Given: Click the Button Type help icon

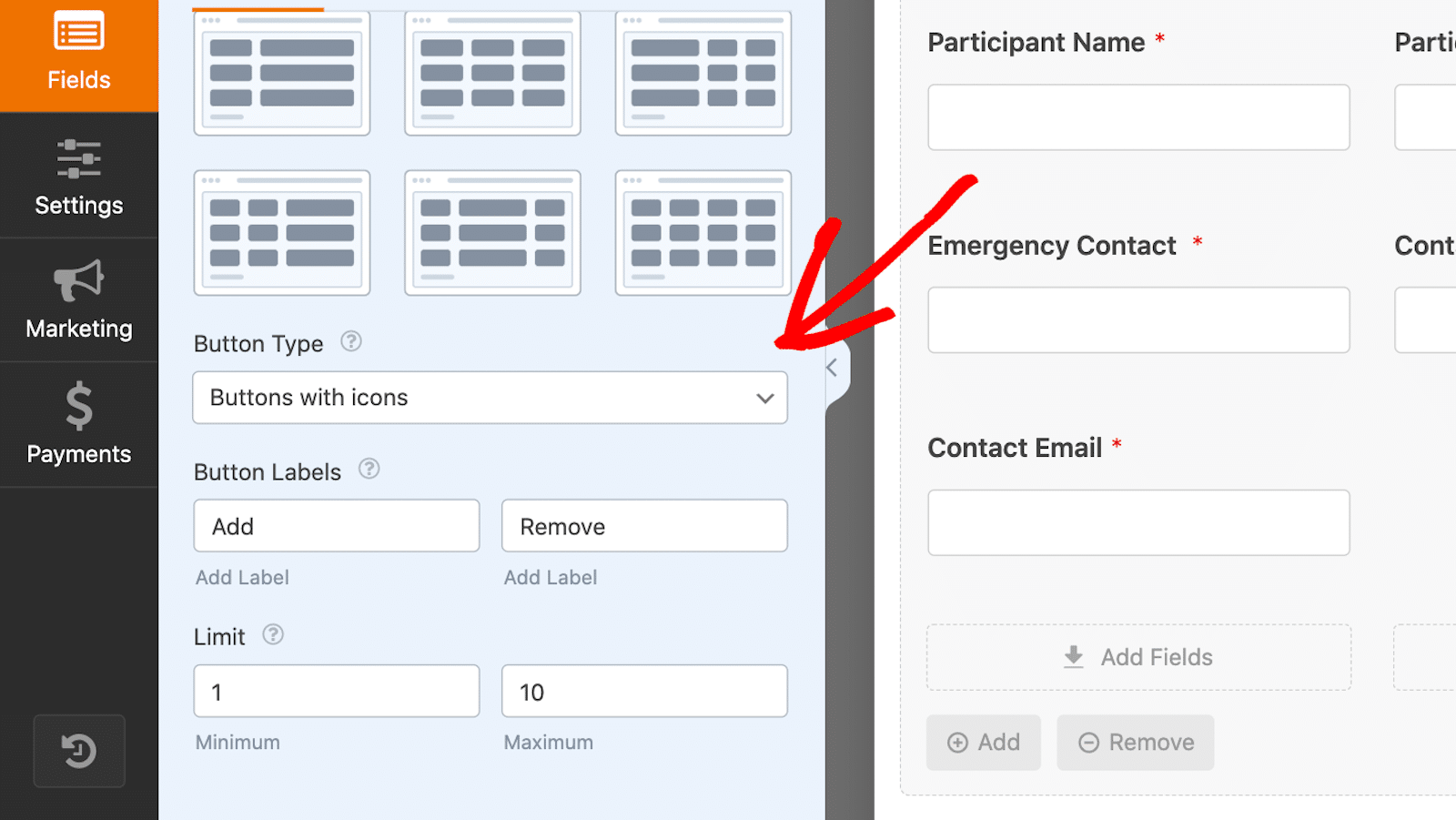Looking at the screenshot, I should [351, 341].
